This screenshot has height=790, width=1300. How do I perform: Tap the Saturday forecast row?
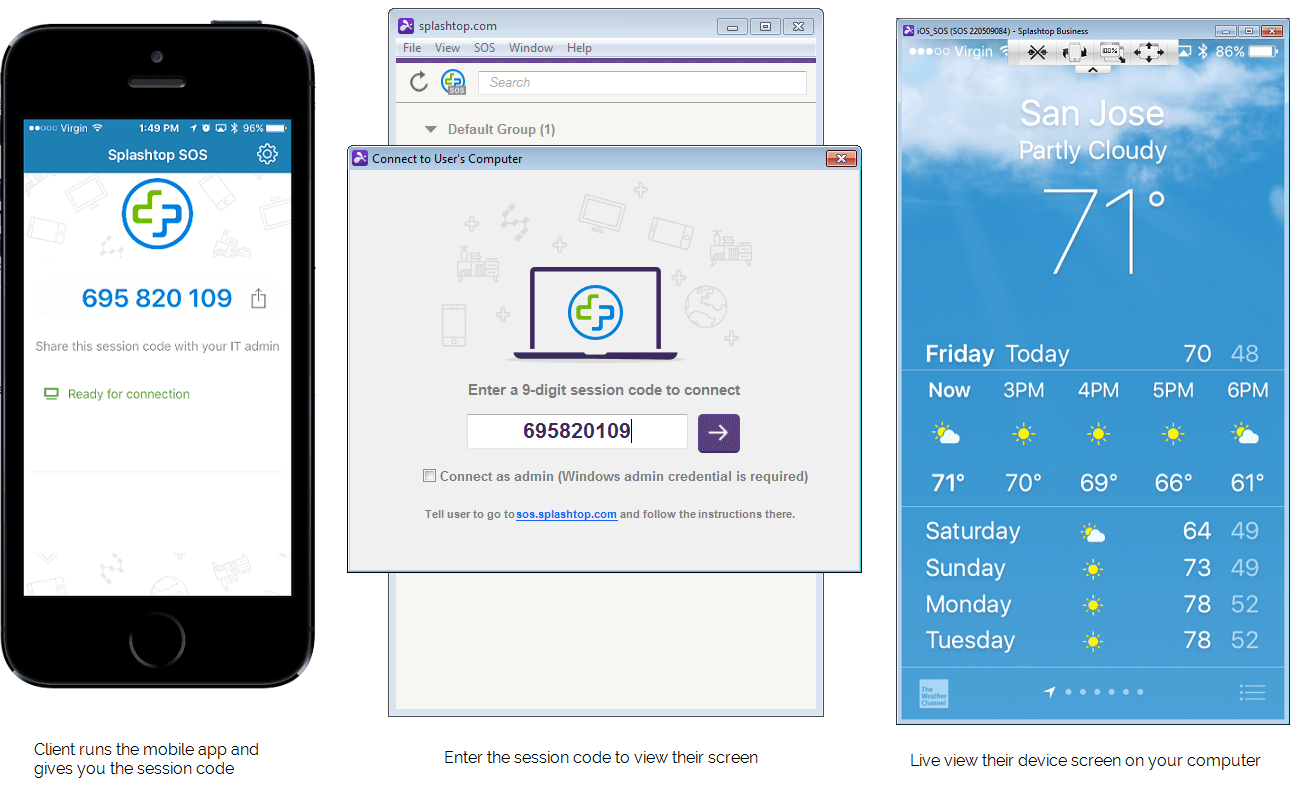click(x=1092, y=531)
